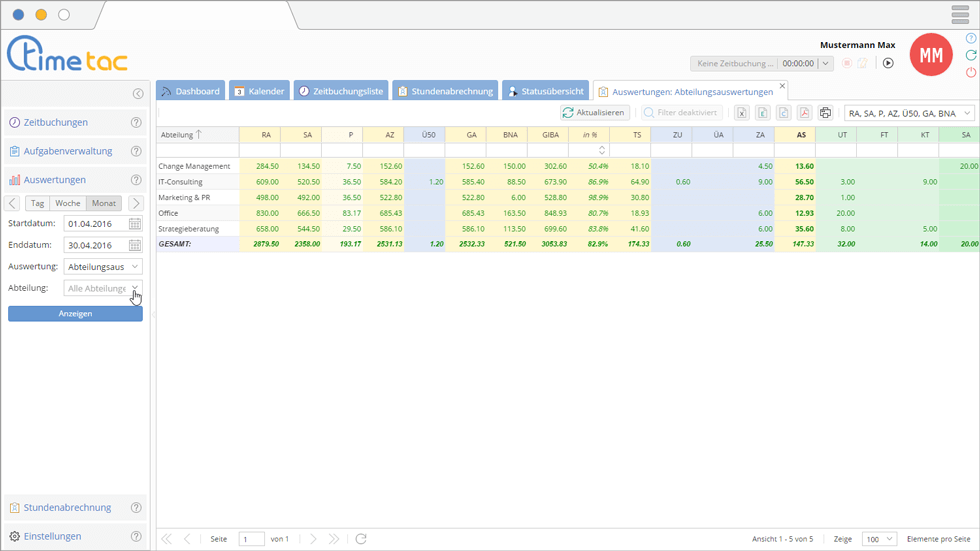Click the MM user avatar
This screenshot has height=551, width=980.
[x=930, y=56]
